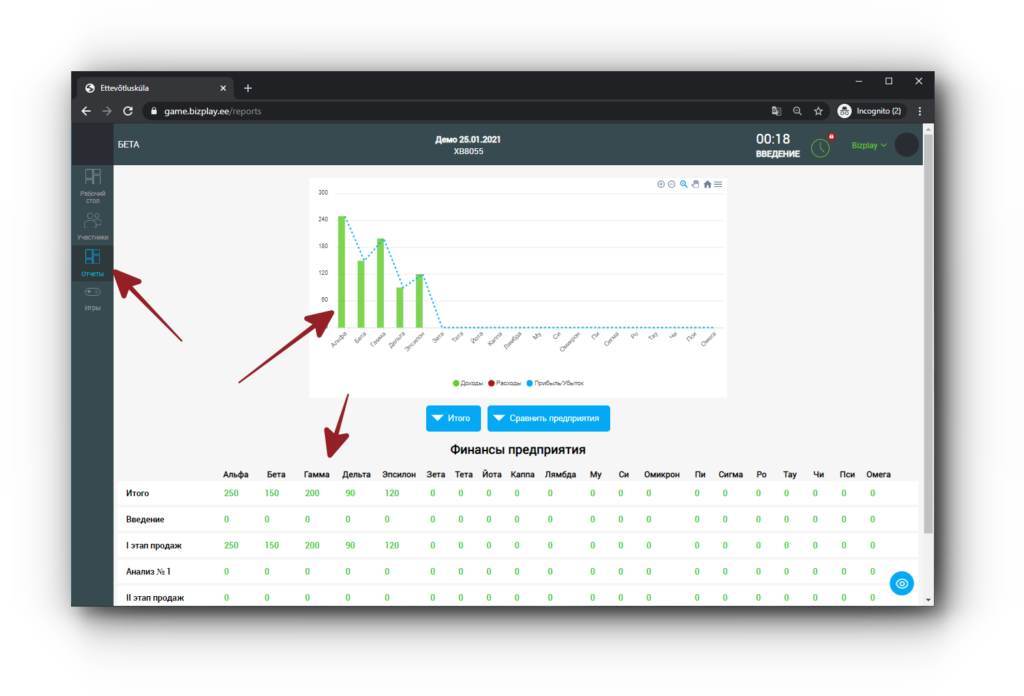This screenshot has height=696, width=1024.
Task: Reset chart zoom with home icon
Action: point(707,184)
